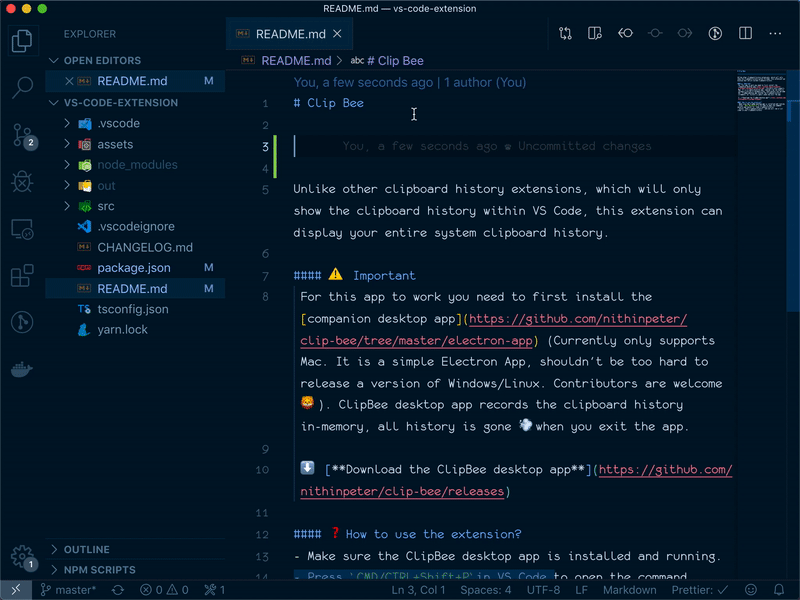Place cursor on '# Clip Bee' heading line

click(328, 103)
